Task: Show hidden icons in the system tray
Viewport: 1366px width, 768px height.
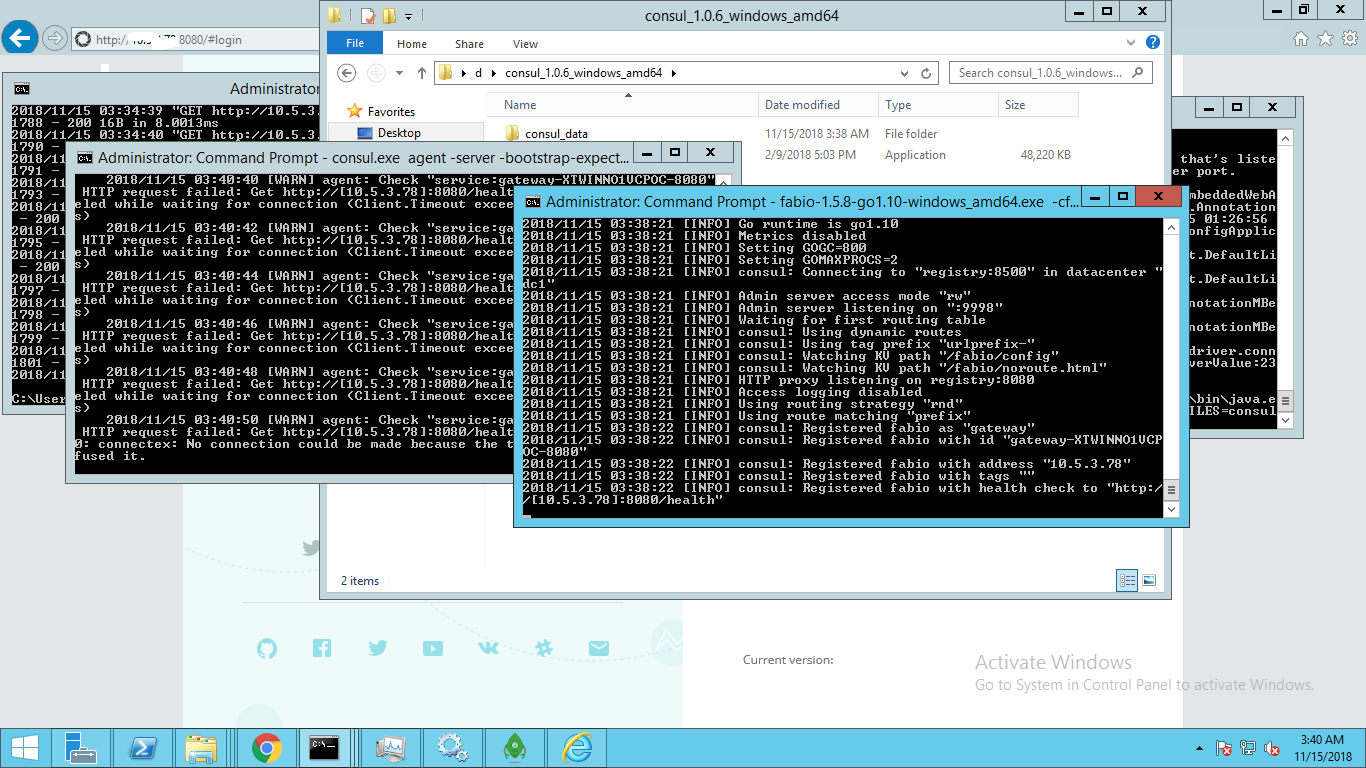Action: (x=1199, y=747)
